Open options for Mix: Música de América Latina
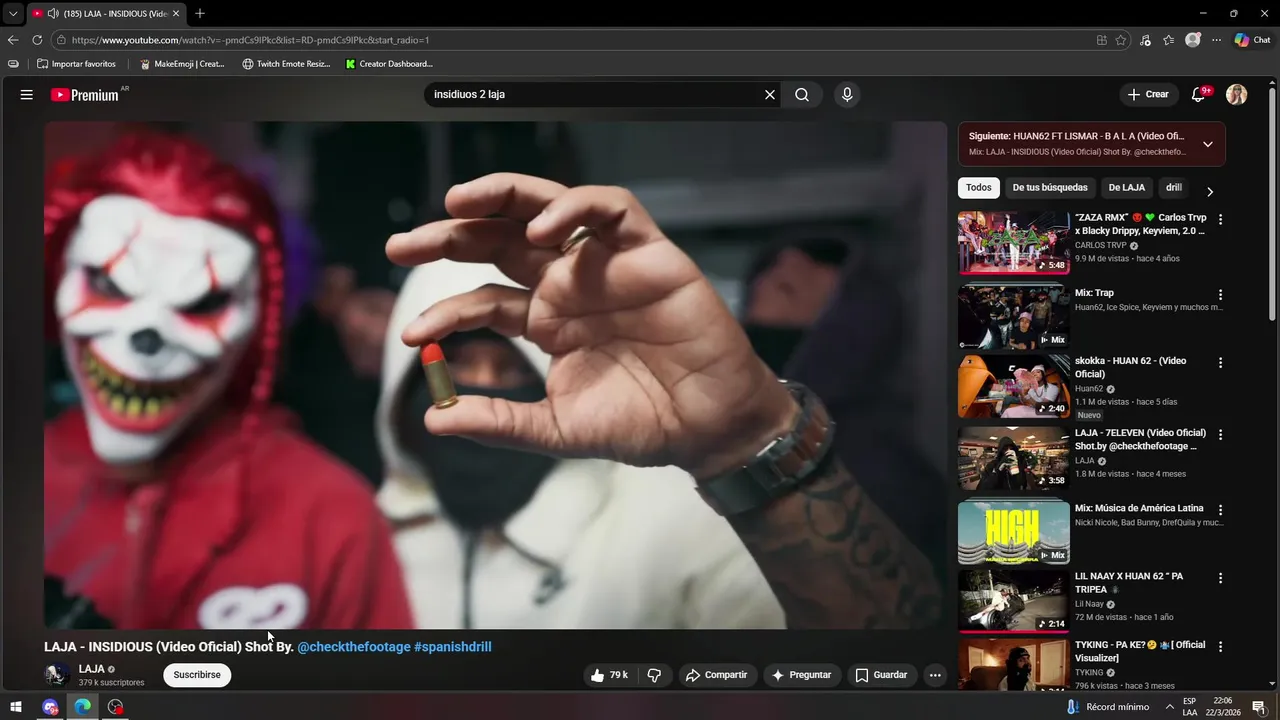The width and height of the screenshot is (1280, 720). 1220,510
